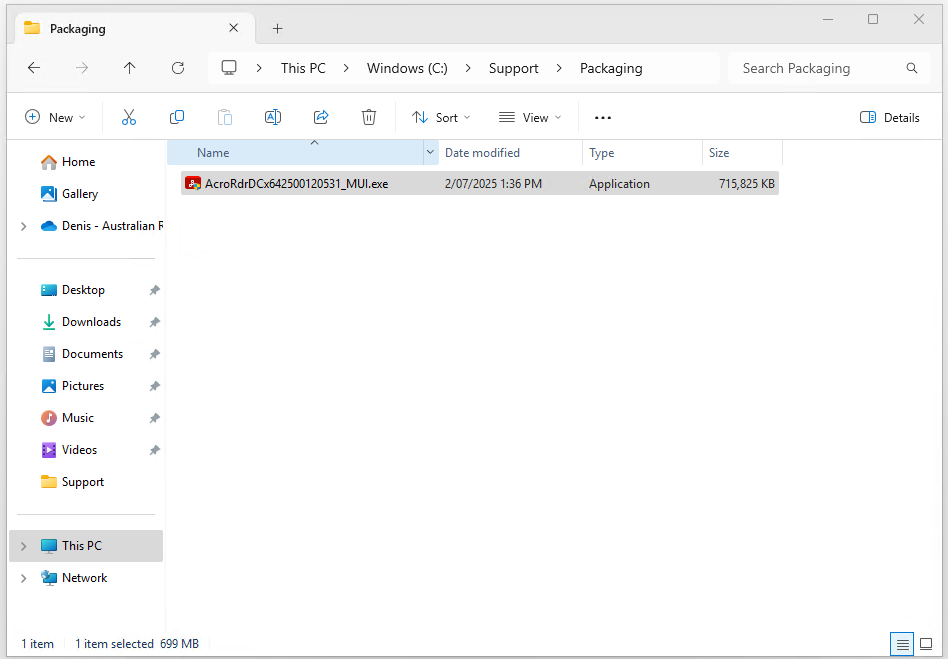Select the AcroRdrDCx642500120531_MUI.exe file
Viewport: 948px width, 659px height.
click(x=296, y=184)
